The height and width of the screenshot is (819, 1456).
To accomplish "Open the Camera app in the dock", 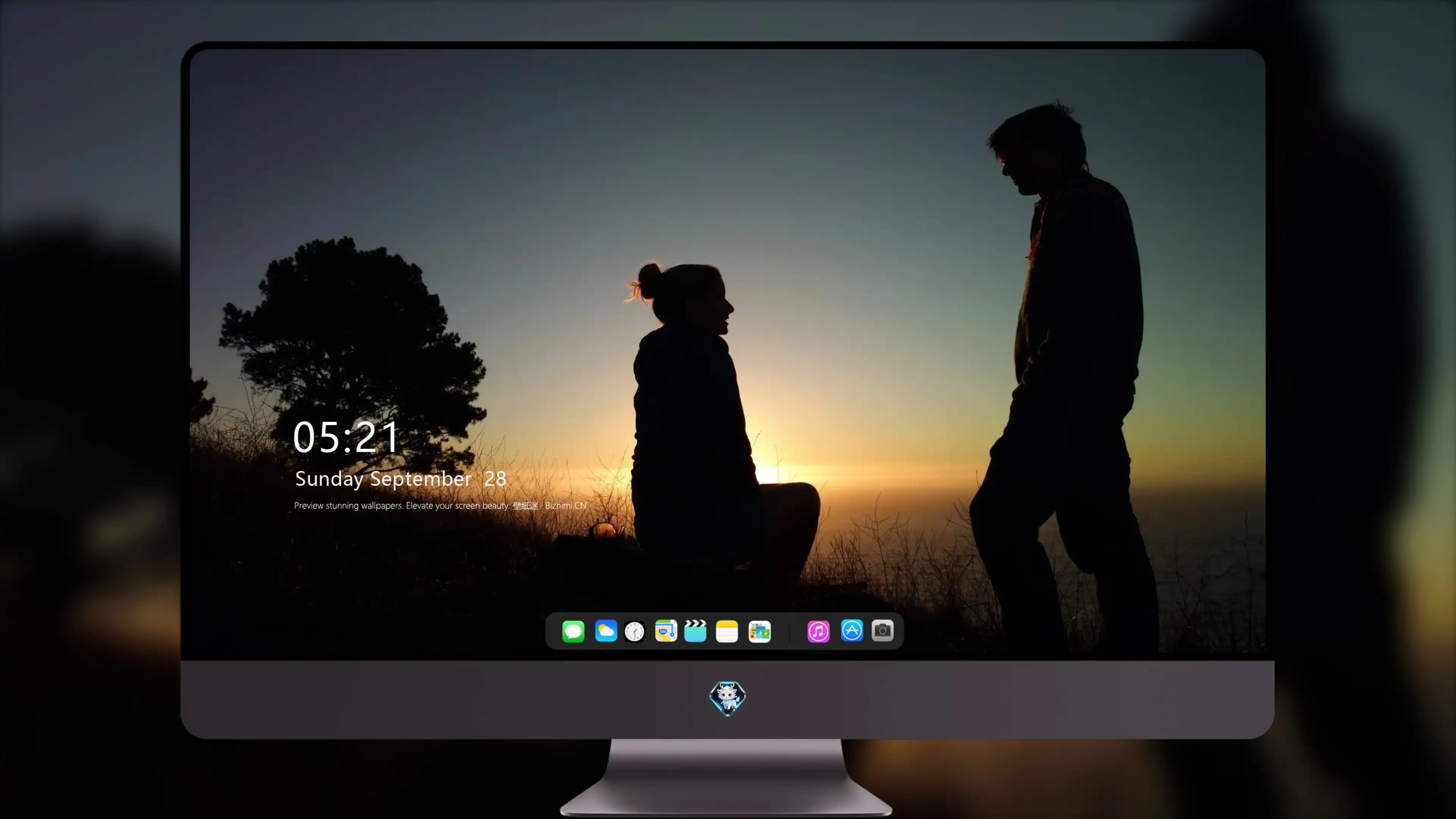I will pos(882,631).
